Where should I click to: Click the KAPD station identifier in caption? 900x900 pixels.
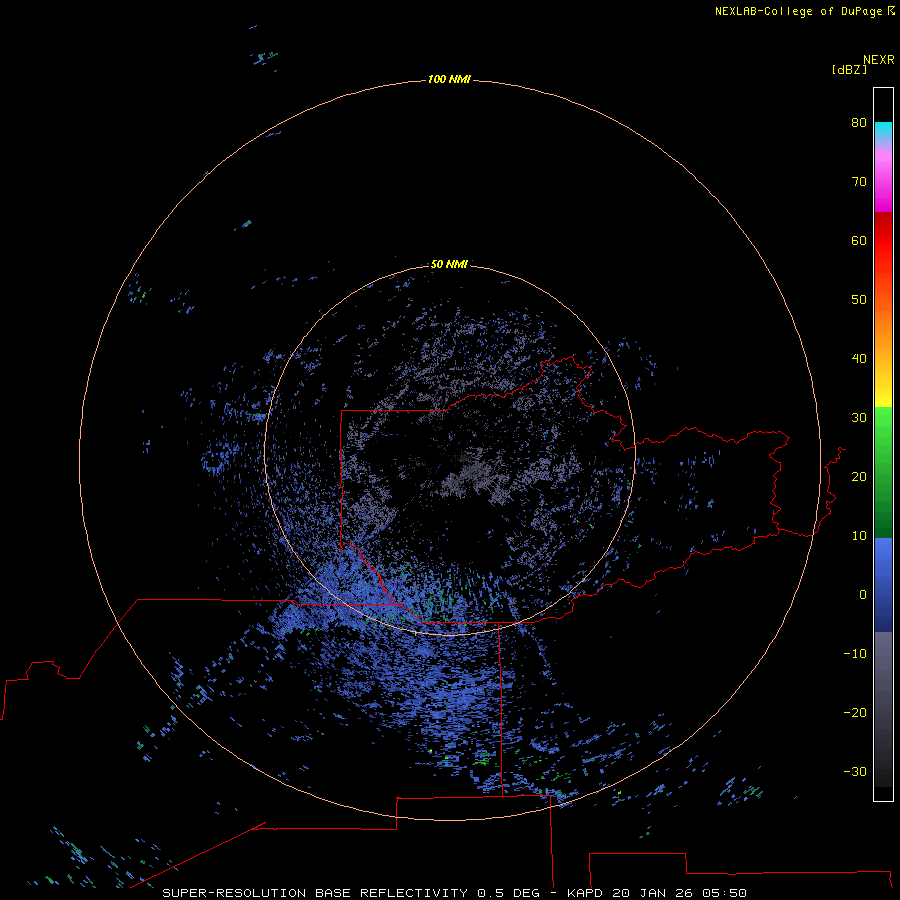click(584, 893)
